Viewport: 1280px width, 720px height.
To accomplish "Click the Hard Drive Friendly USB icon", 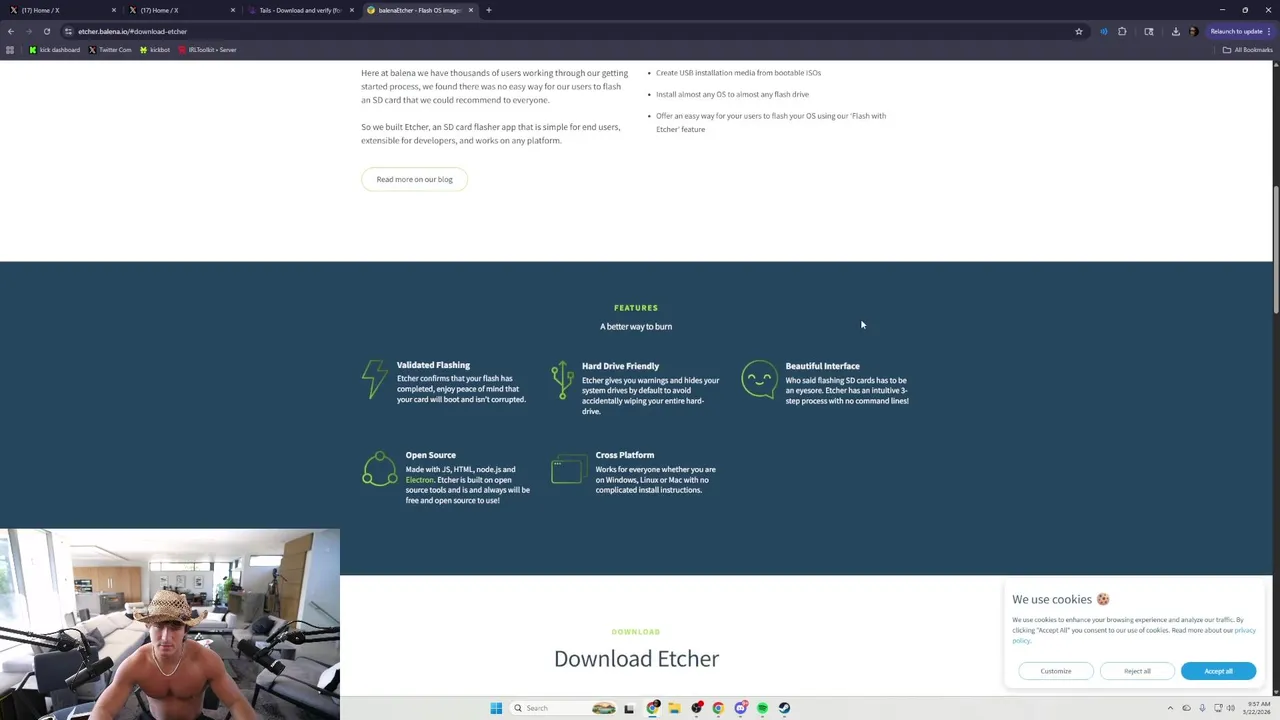I will click(x=563, y=380).
